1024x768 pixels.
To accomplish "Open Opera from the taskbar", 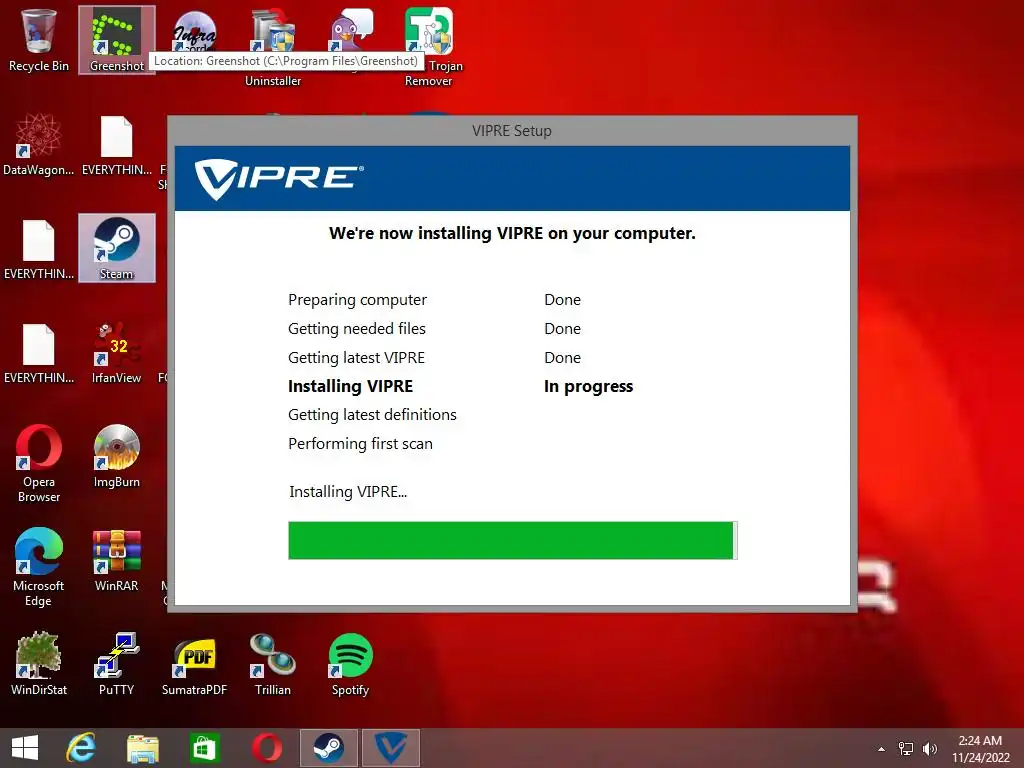I will point(266,748).
